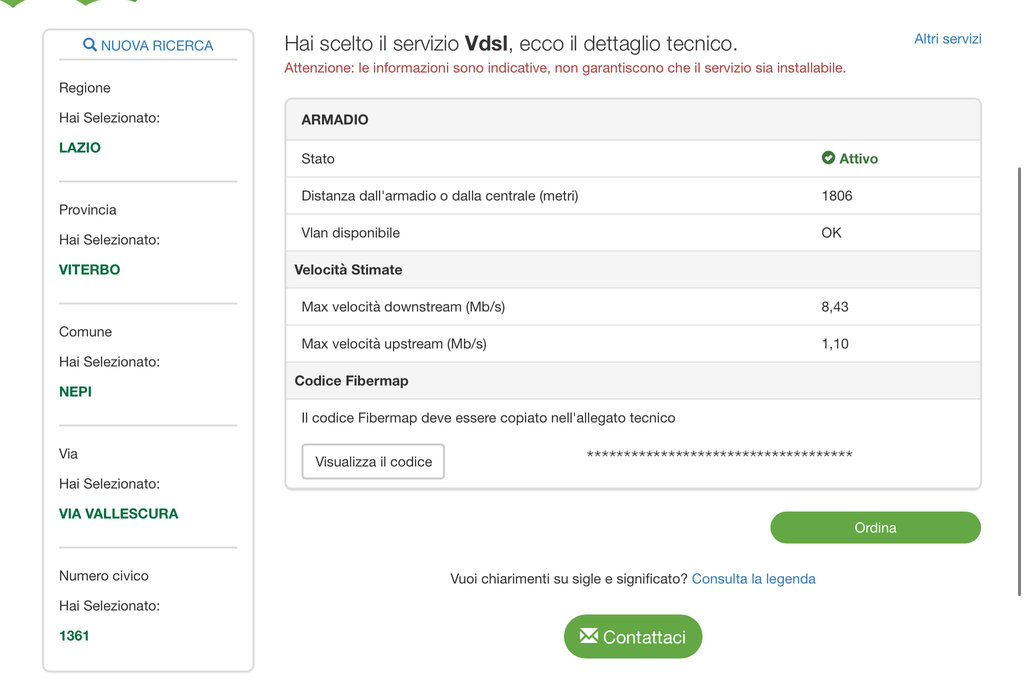Click the Velocità Stimate section header
This screenshot has height=692, width=1024.
[348, 269]
